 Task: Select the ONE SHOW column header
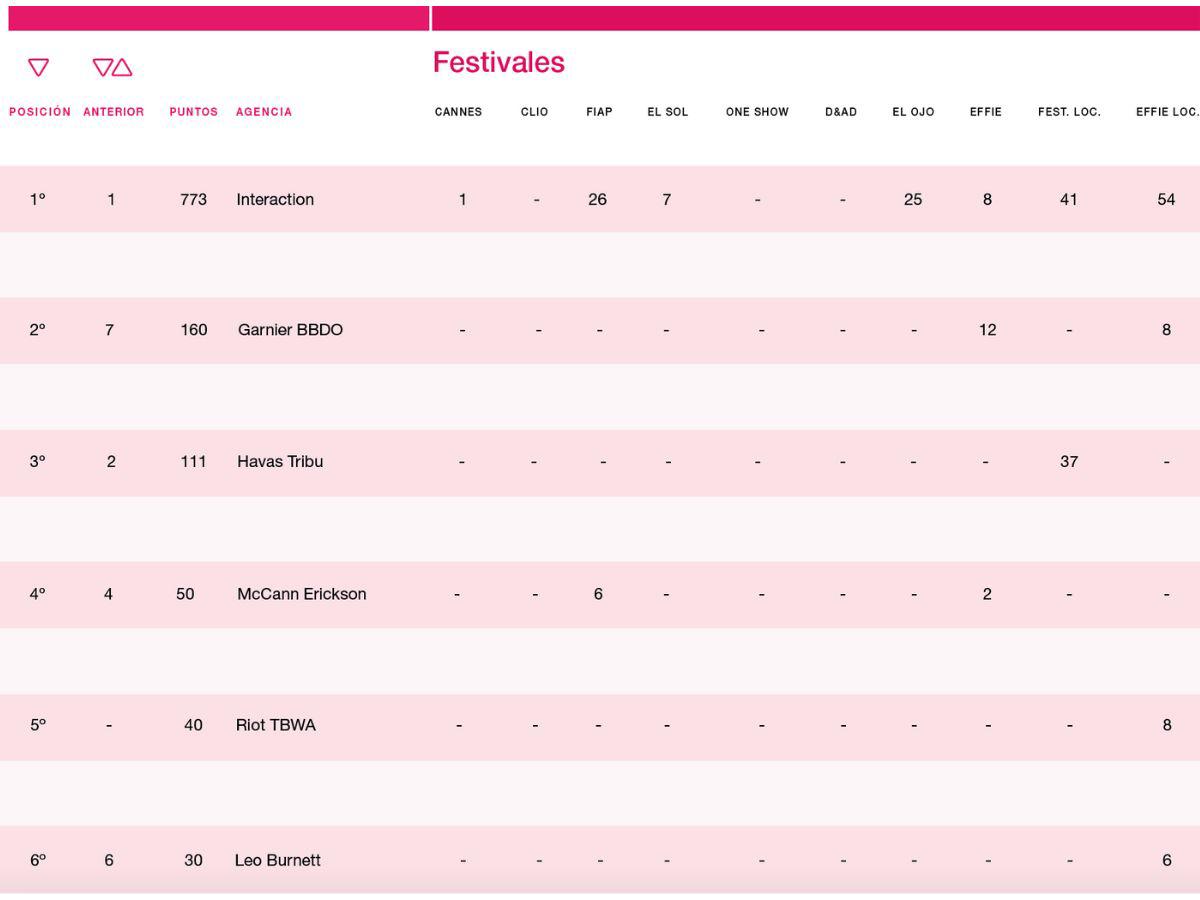(x=757, y=112)
